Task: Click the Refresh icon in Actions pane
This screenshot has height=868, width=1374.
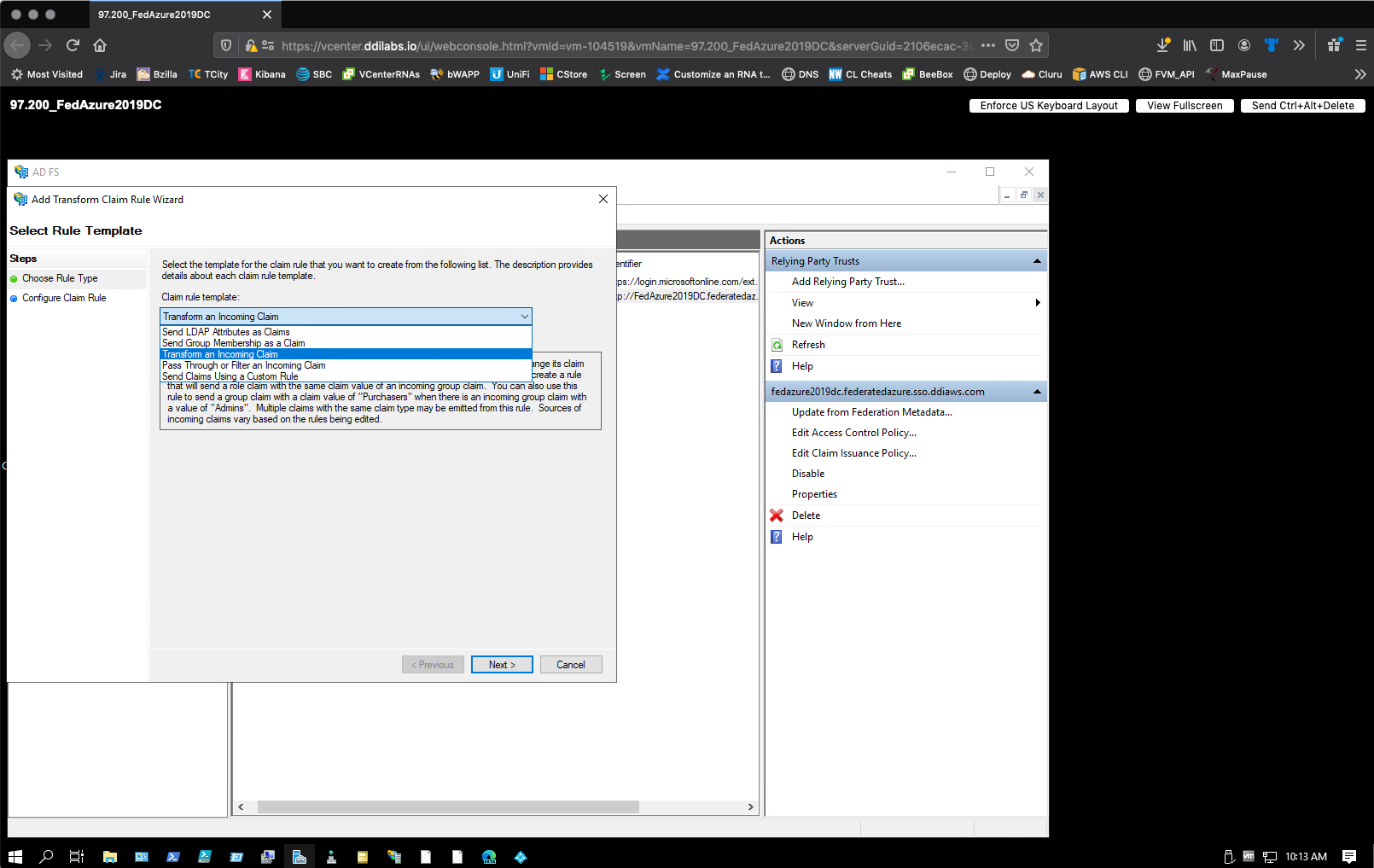Action: [x=777, y=345]
